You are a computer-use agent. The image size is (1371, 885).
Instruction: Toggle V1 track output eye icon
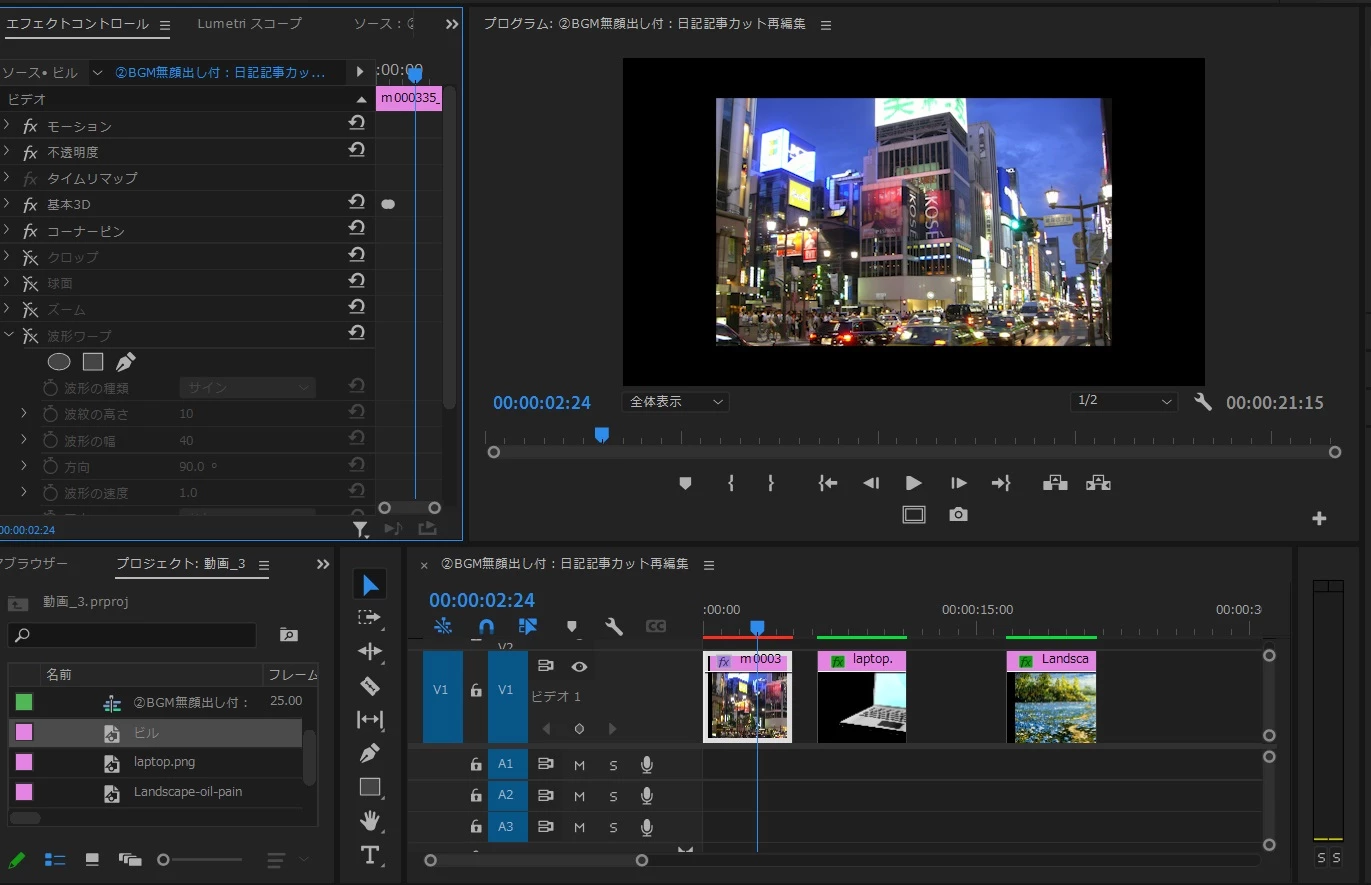579,666
